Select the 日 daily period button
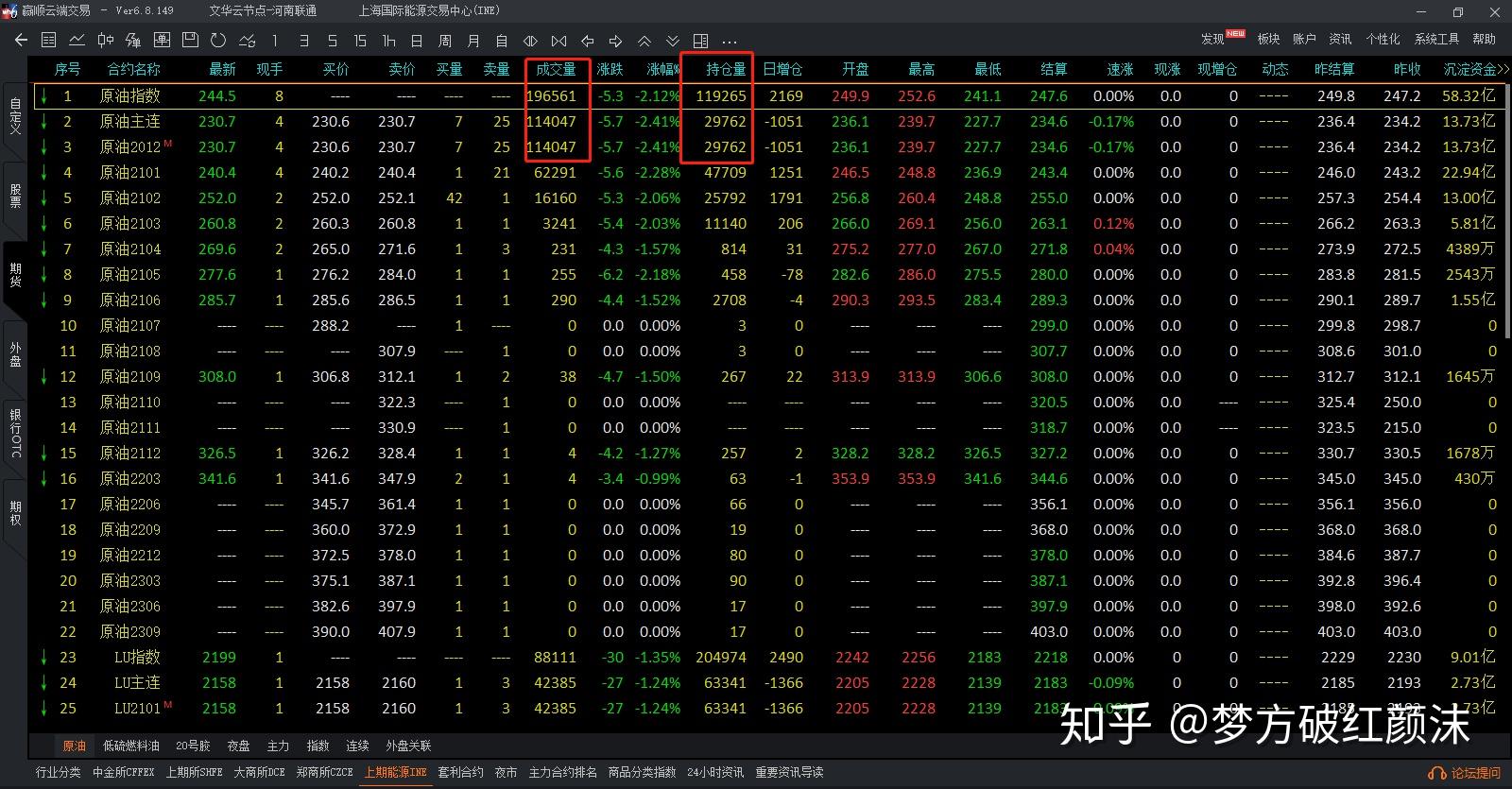Image resolution: width=1512 pixels, height=789 pixels. click(417, 41)
